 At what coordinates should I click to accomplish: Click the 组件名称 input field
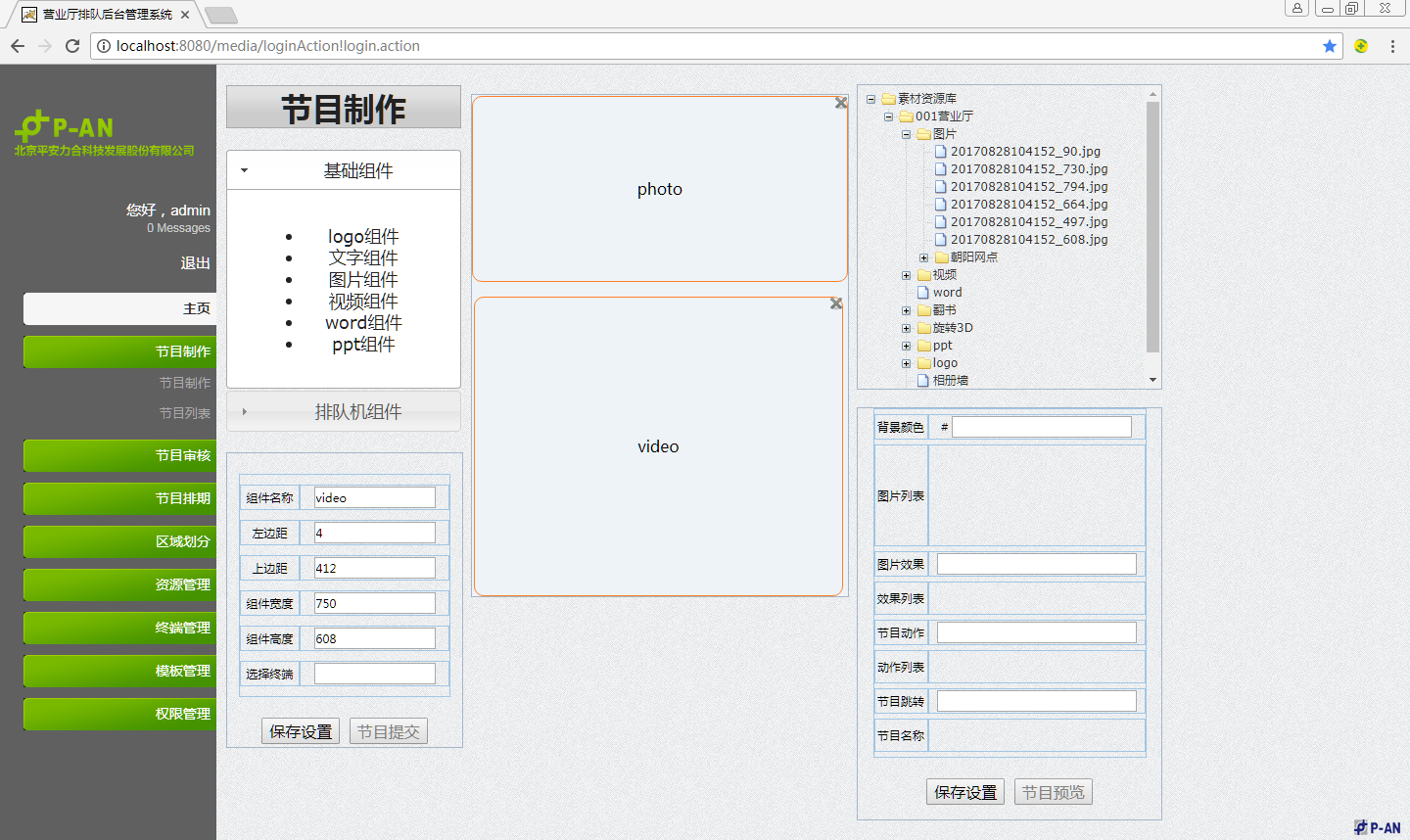375,497
